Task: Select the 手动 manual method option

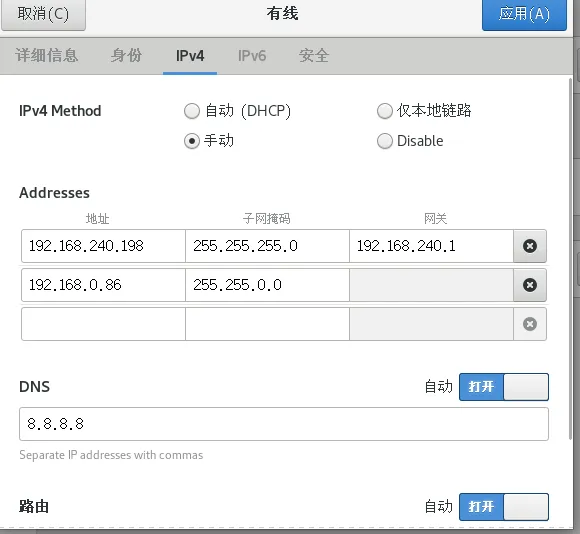Action: pyautogui.click(x=192, y=141)
